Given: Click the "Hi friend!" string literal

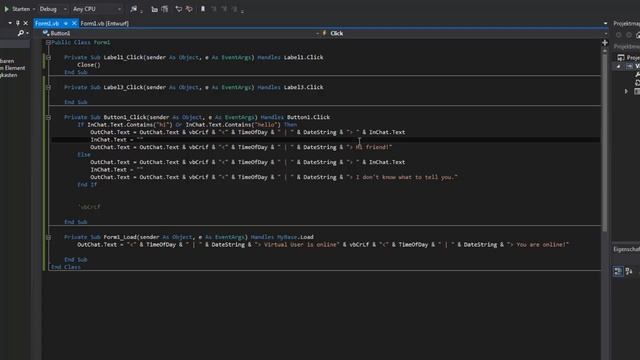Looking at the screenshot, I should tap(369, 147).
